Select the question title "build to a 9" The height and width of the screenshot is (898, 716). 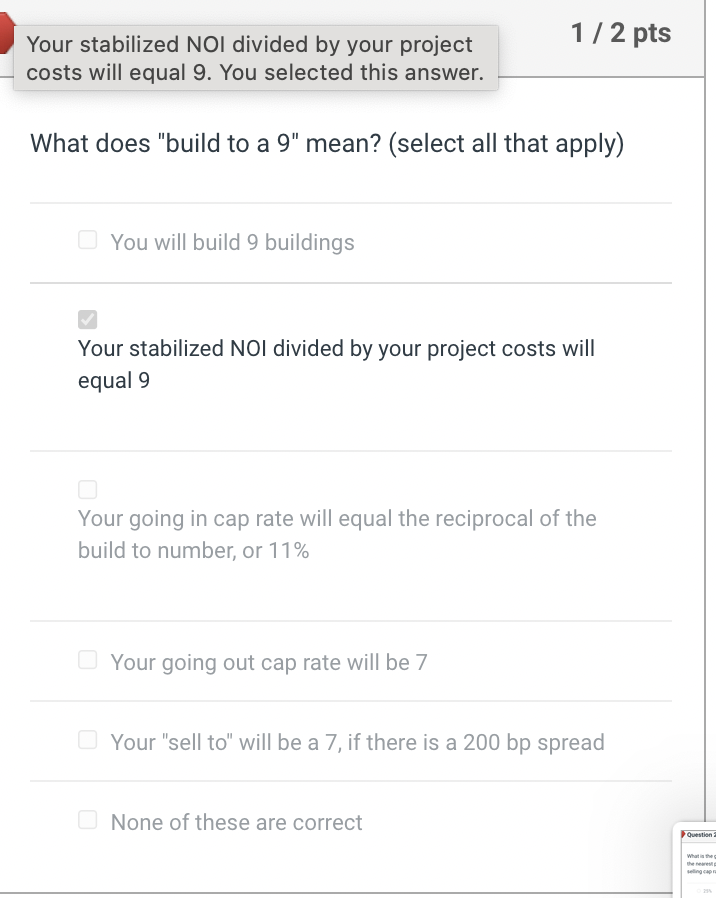pos(325,143)
